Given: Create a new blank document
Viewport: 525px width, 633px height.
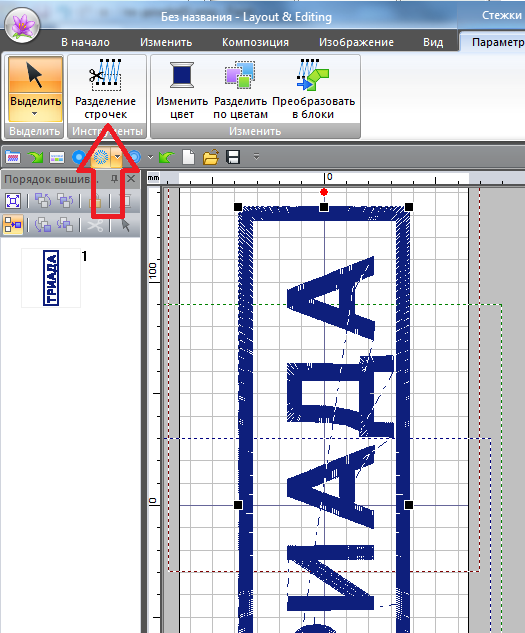Looking at the screenshot, I should (188, 157).
